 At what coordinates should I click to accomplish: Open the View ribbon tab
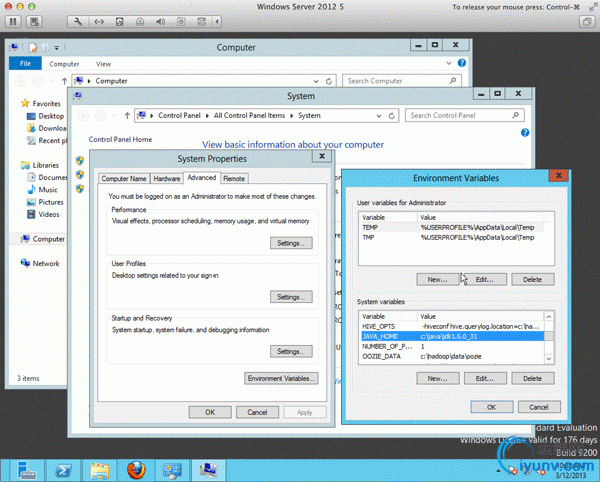click(x=103, y=64)
